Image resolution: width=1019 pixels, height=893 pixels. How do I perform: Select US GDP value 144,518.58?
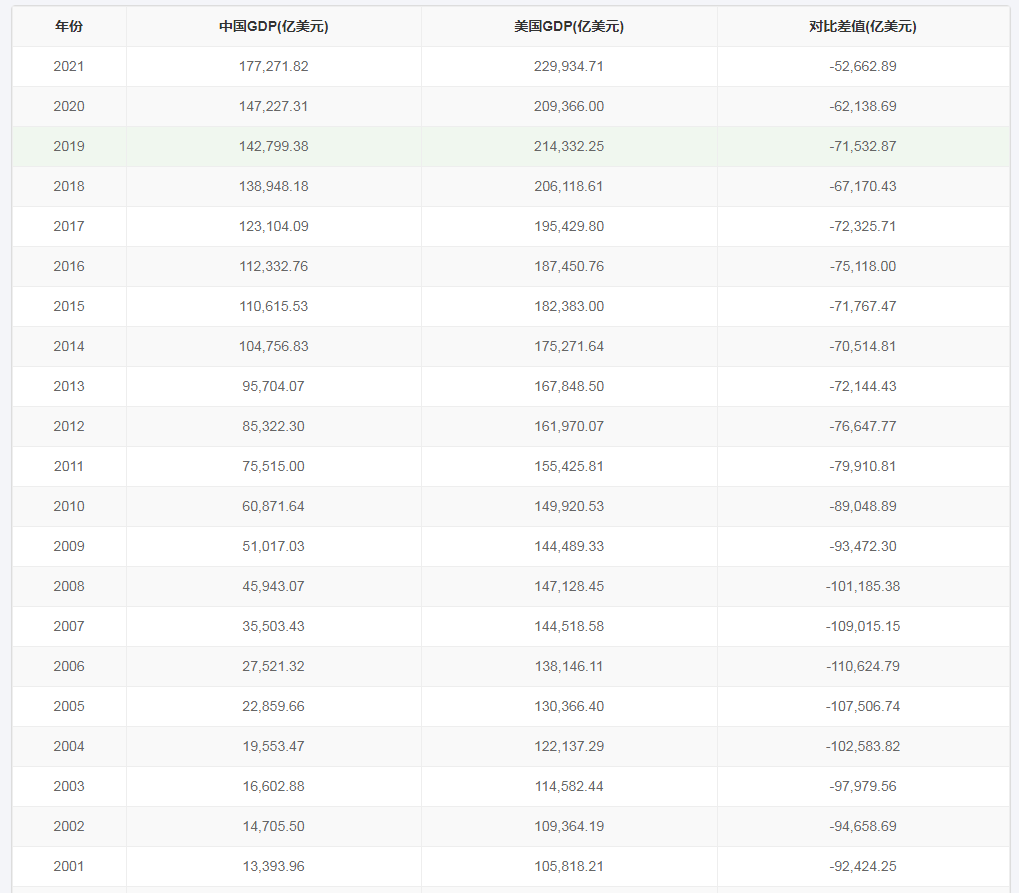click(568, 626)
